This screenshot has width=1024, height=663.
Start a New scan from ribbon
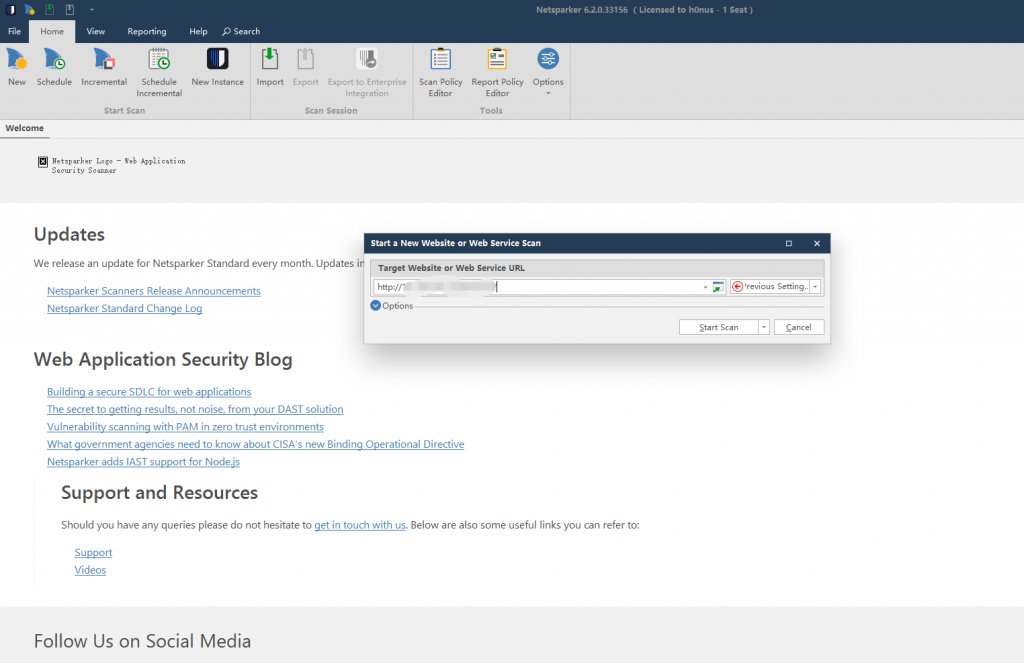point(17,67)
